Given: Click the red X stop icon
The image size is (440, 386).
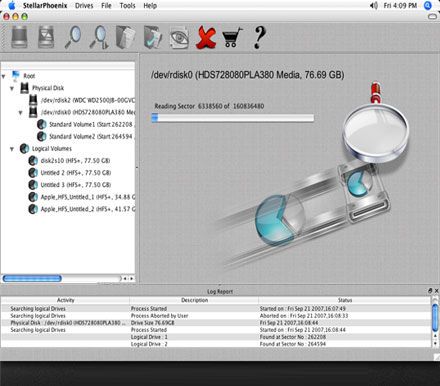Looking at the screenshot, I should pyautogui.click(x=206, y=37).
